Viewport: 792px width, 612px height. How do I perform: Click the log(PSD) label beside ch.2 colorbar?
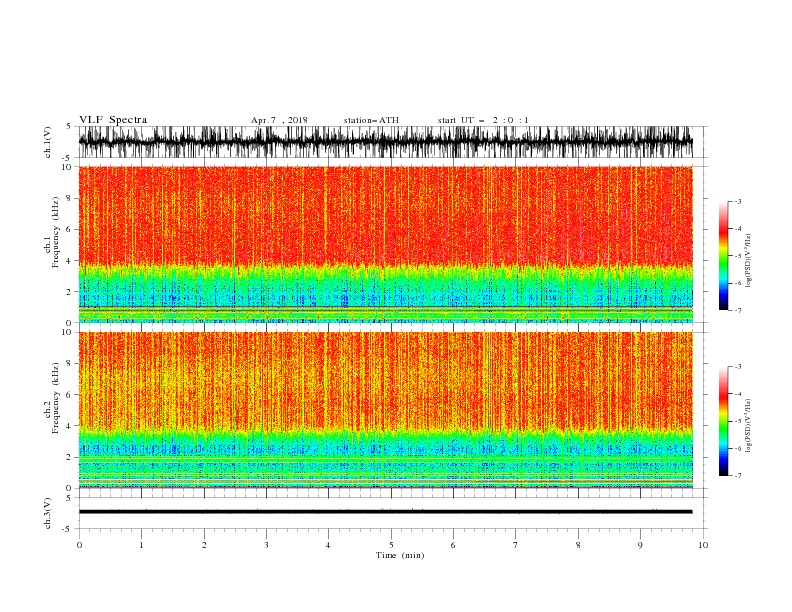pyautogui.click(x=748, y=426)
